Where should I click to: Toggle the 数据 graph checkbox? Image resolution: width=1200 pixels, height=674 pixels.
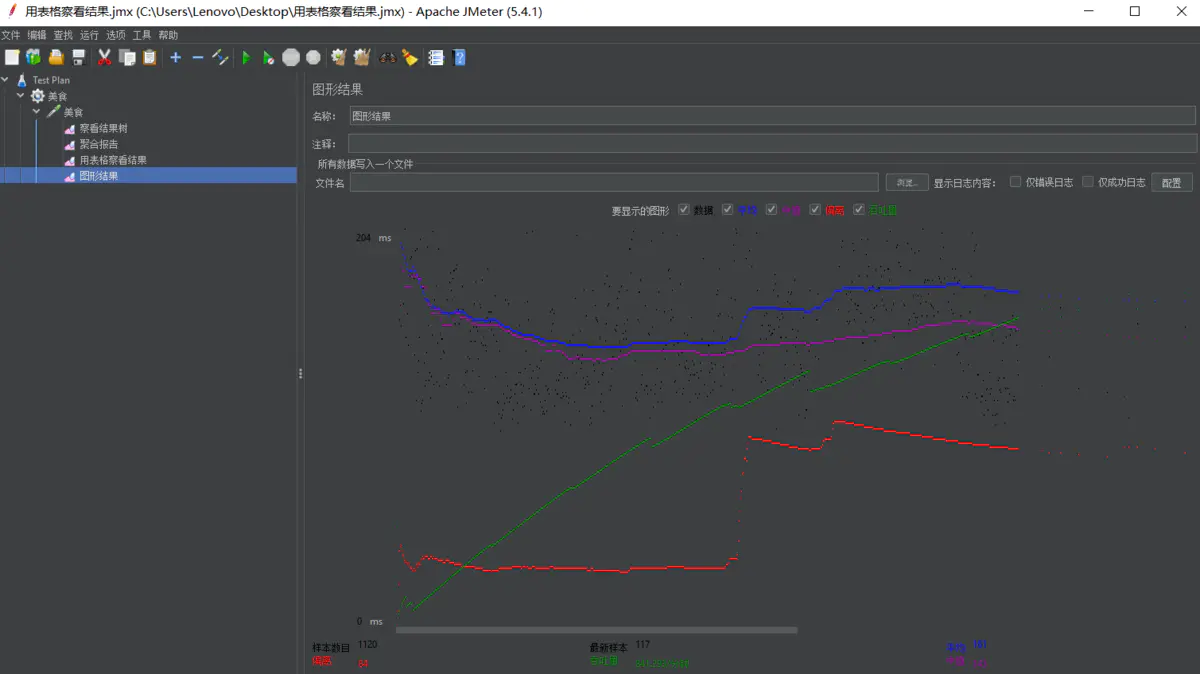(684, 210)
